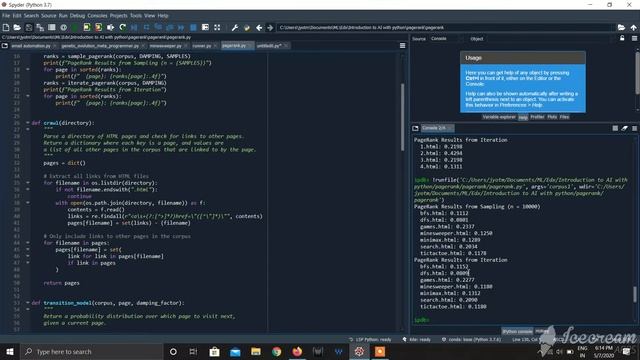Re-run last script icon
Image resolution: width=640 pixels, height=360 pixels.
pos(122,27)
